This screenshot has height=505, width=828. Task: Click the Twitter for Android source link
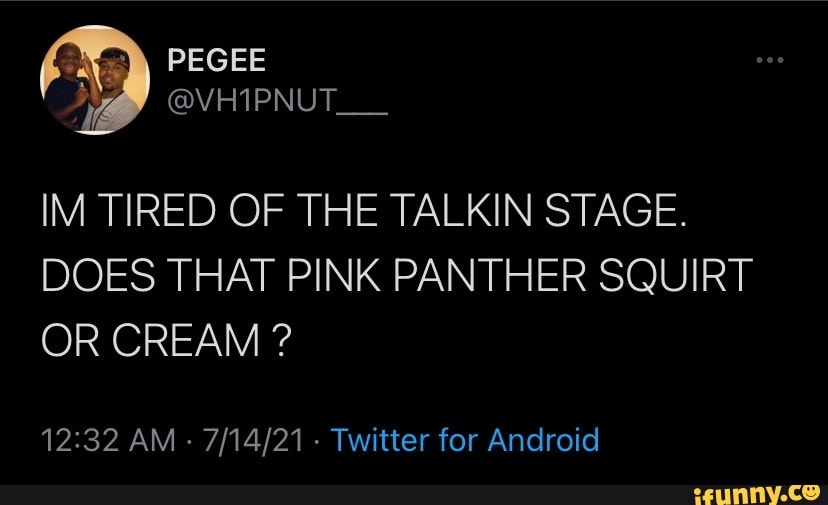click(464, 440)
